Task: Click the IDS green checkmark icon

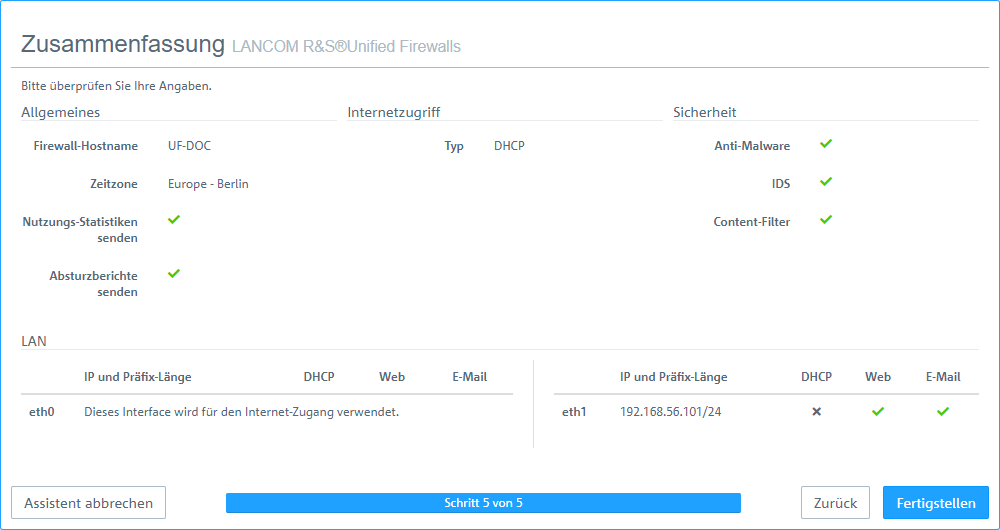Action: [826, 182]
